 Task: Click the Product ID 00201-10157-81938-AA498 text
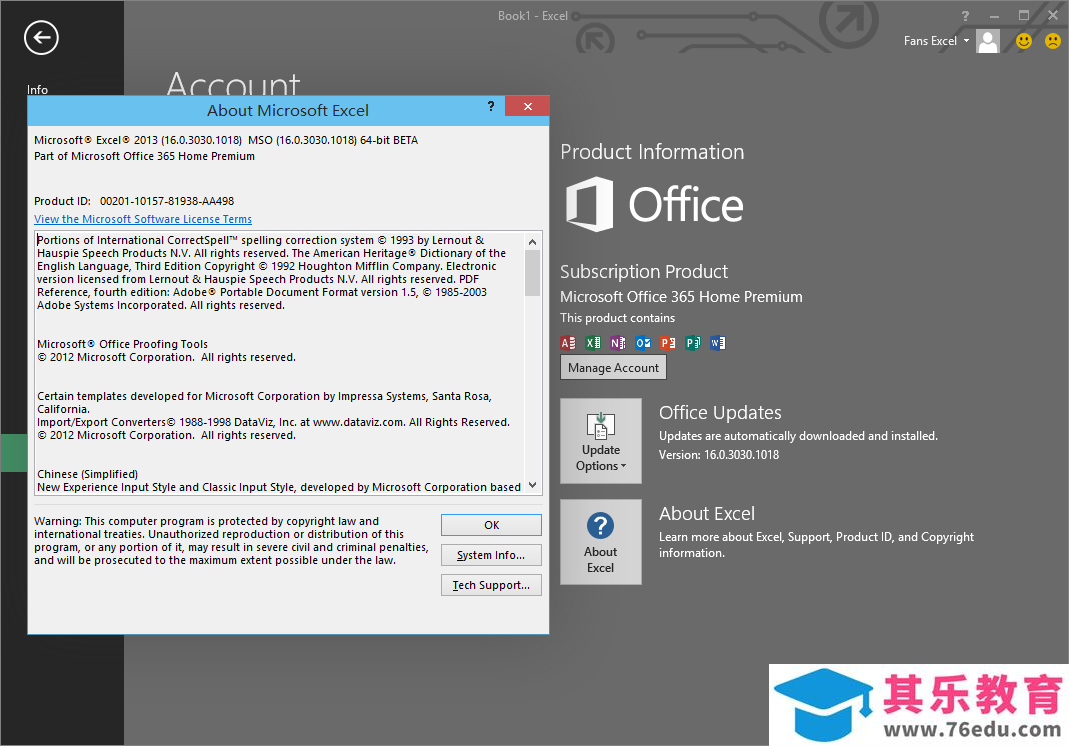coord(134,201)
